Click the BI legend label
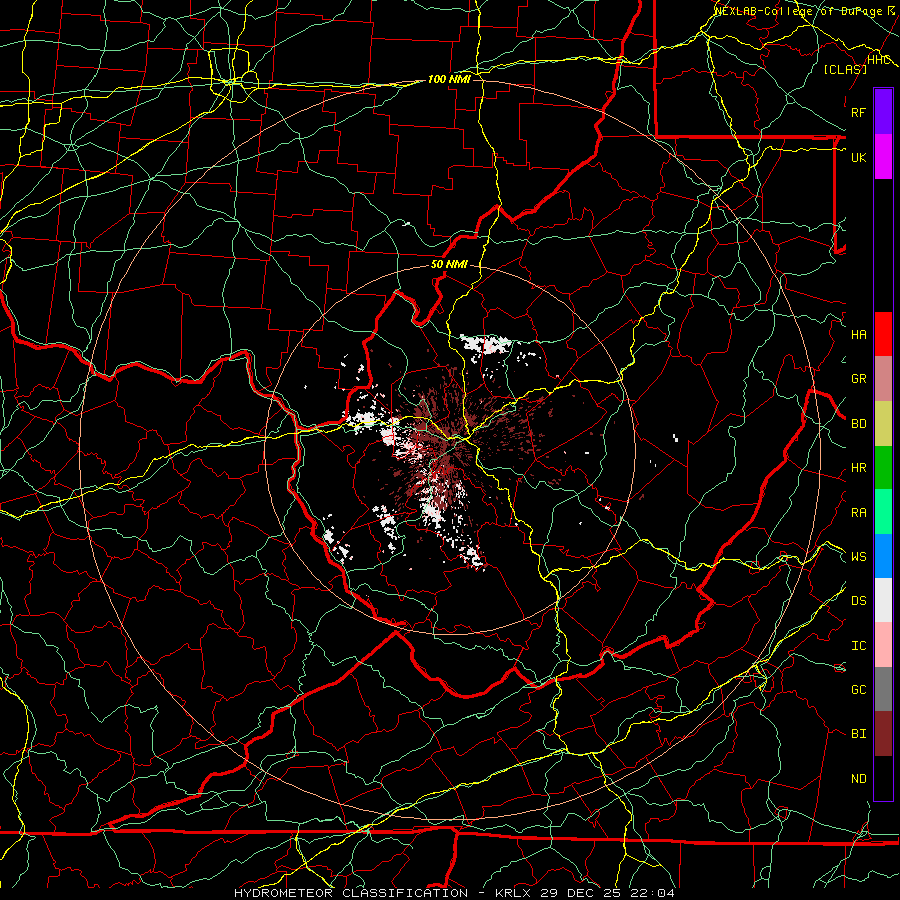The image size is (900, 900). coord(859,734)
